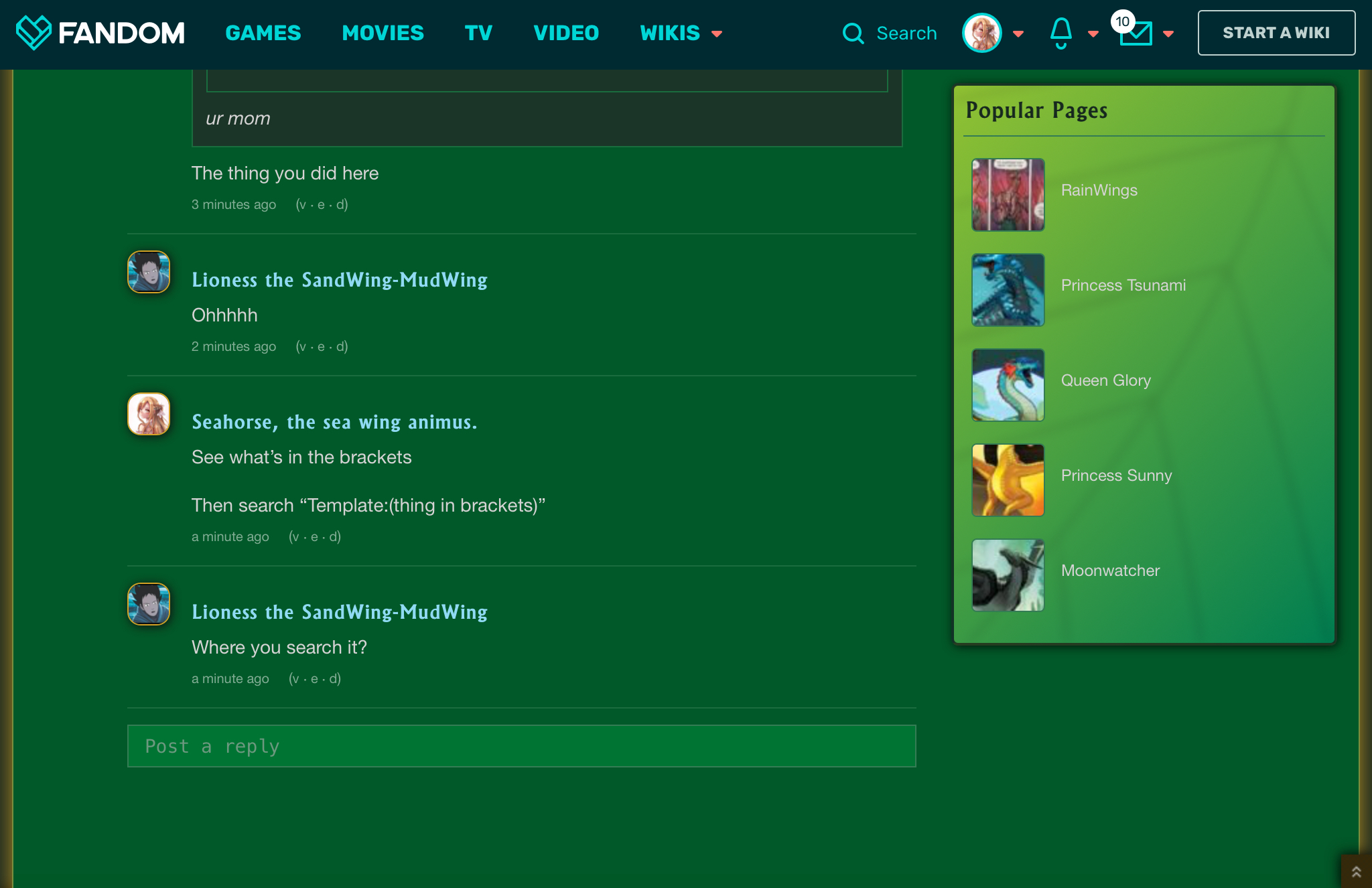Open the Queen Glory page thumbnail
This screenshot has width=1372, height=888.
tap(1008, 385)
